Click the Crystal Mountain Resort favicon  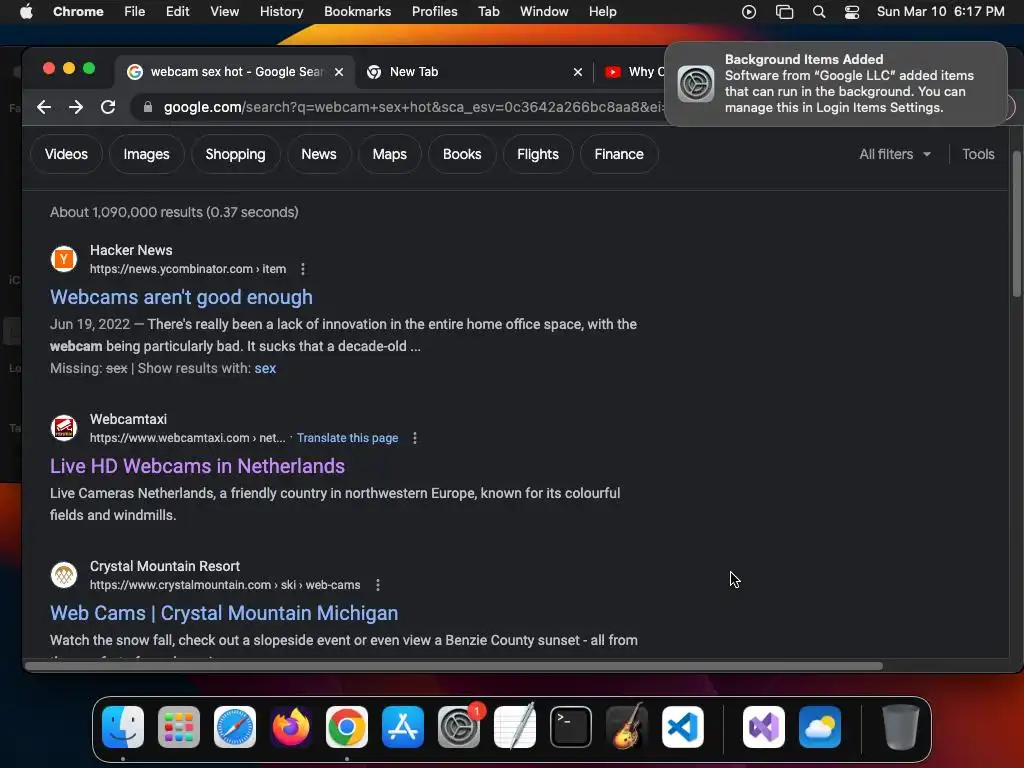tap(64, 575)
